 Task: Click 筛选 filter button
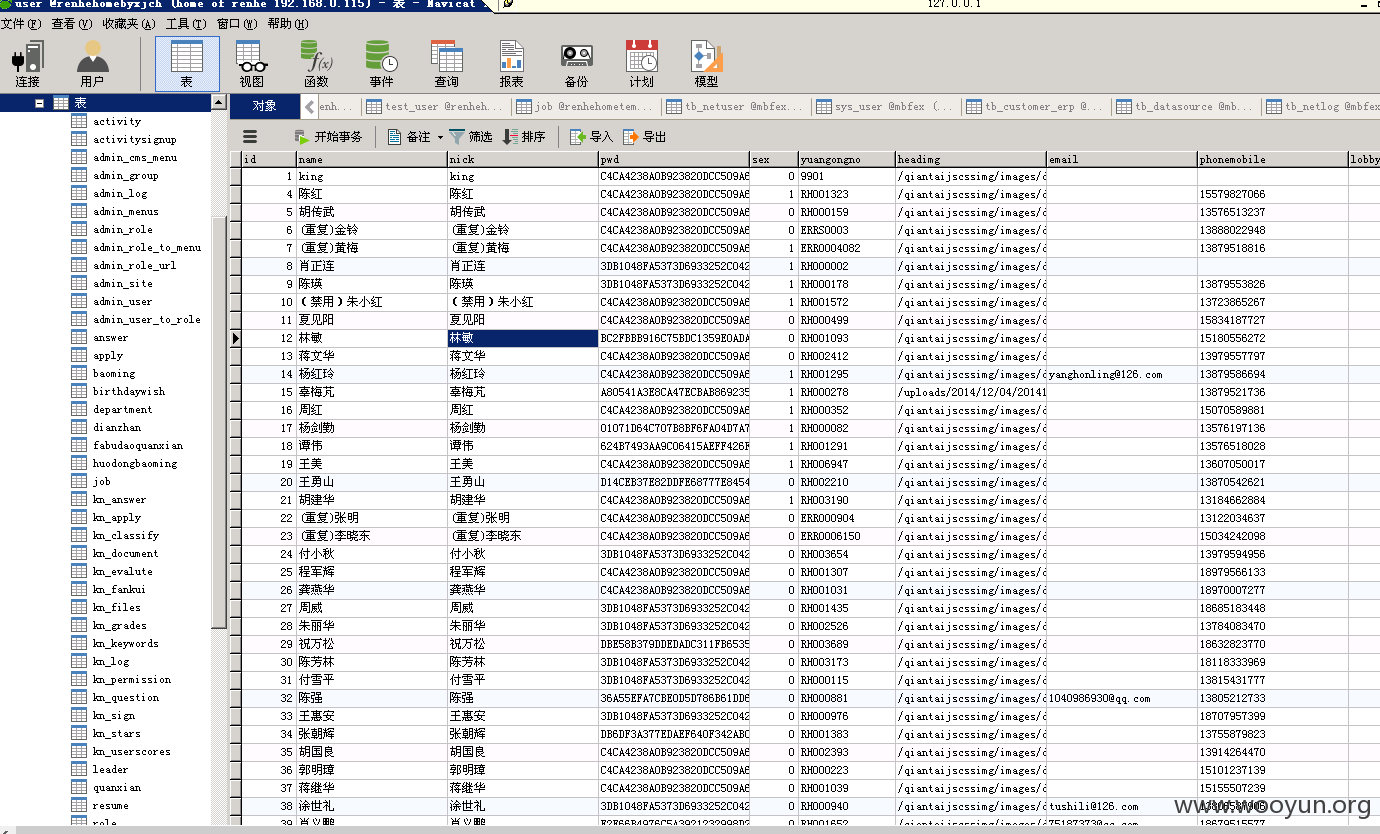pyautogui.click(x=471, y=137)
